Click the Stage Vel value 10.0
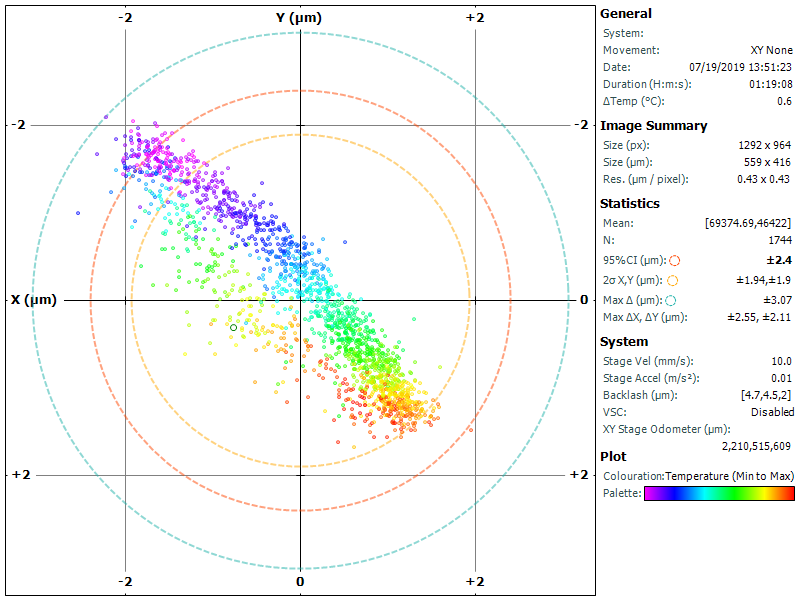Screen dimensions: 800x600 coord(781,361)
